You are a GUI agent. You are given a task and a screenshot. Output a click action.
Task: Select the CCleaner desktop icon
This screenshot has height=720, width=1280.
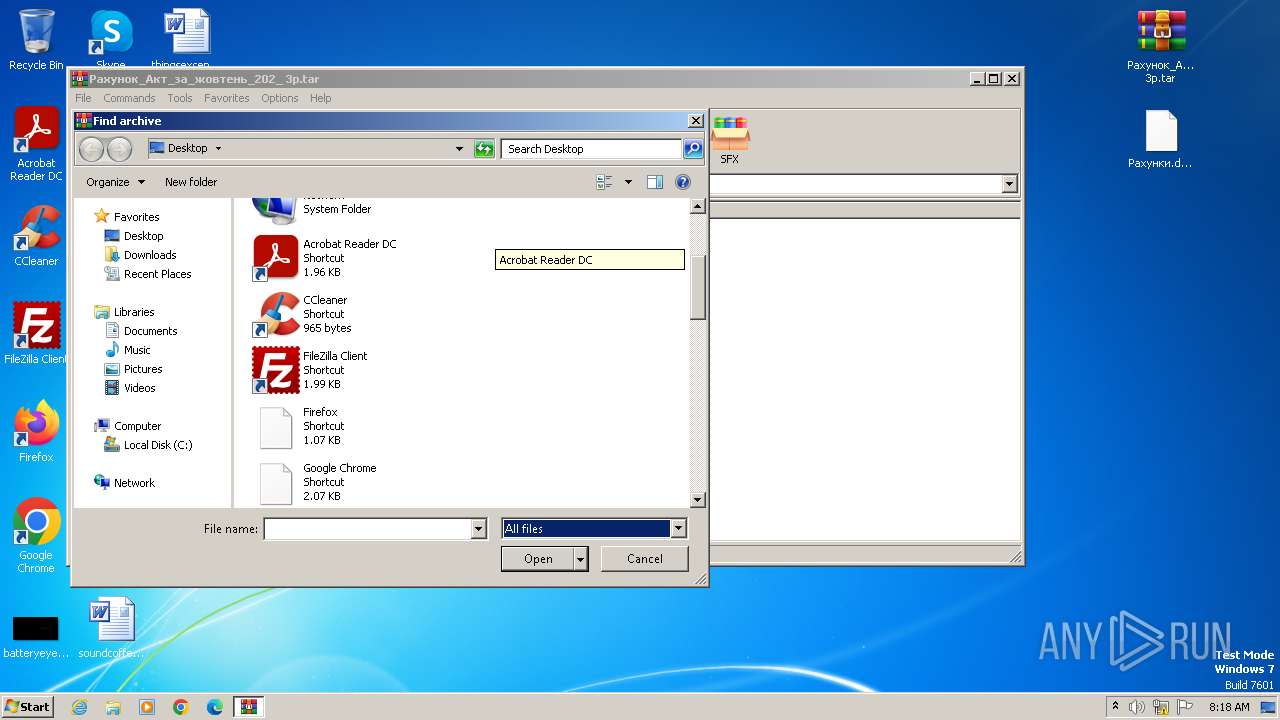36,236
